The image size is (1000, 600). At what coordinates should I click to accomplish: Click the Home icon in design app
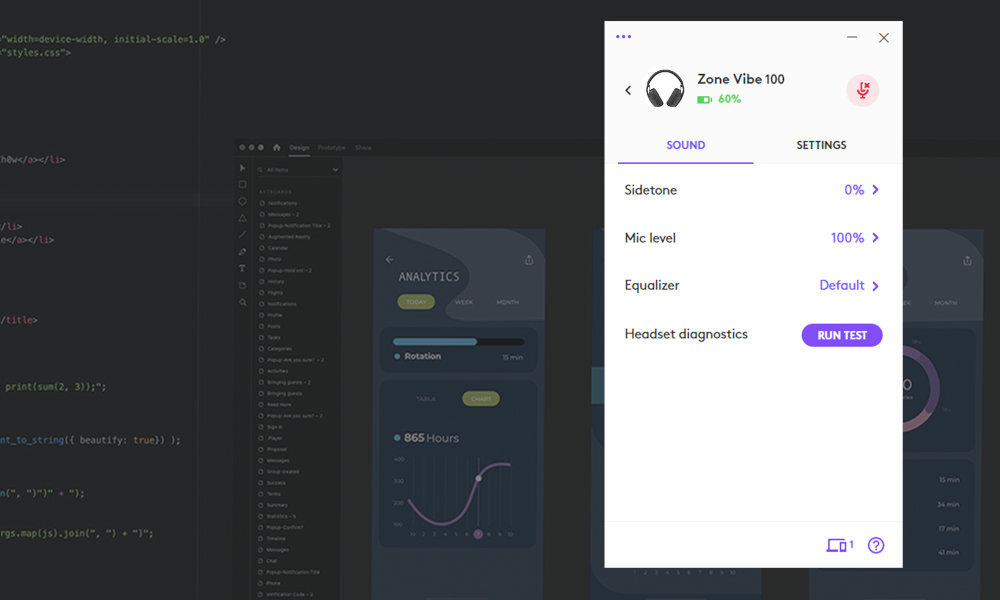276,147
